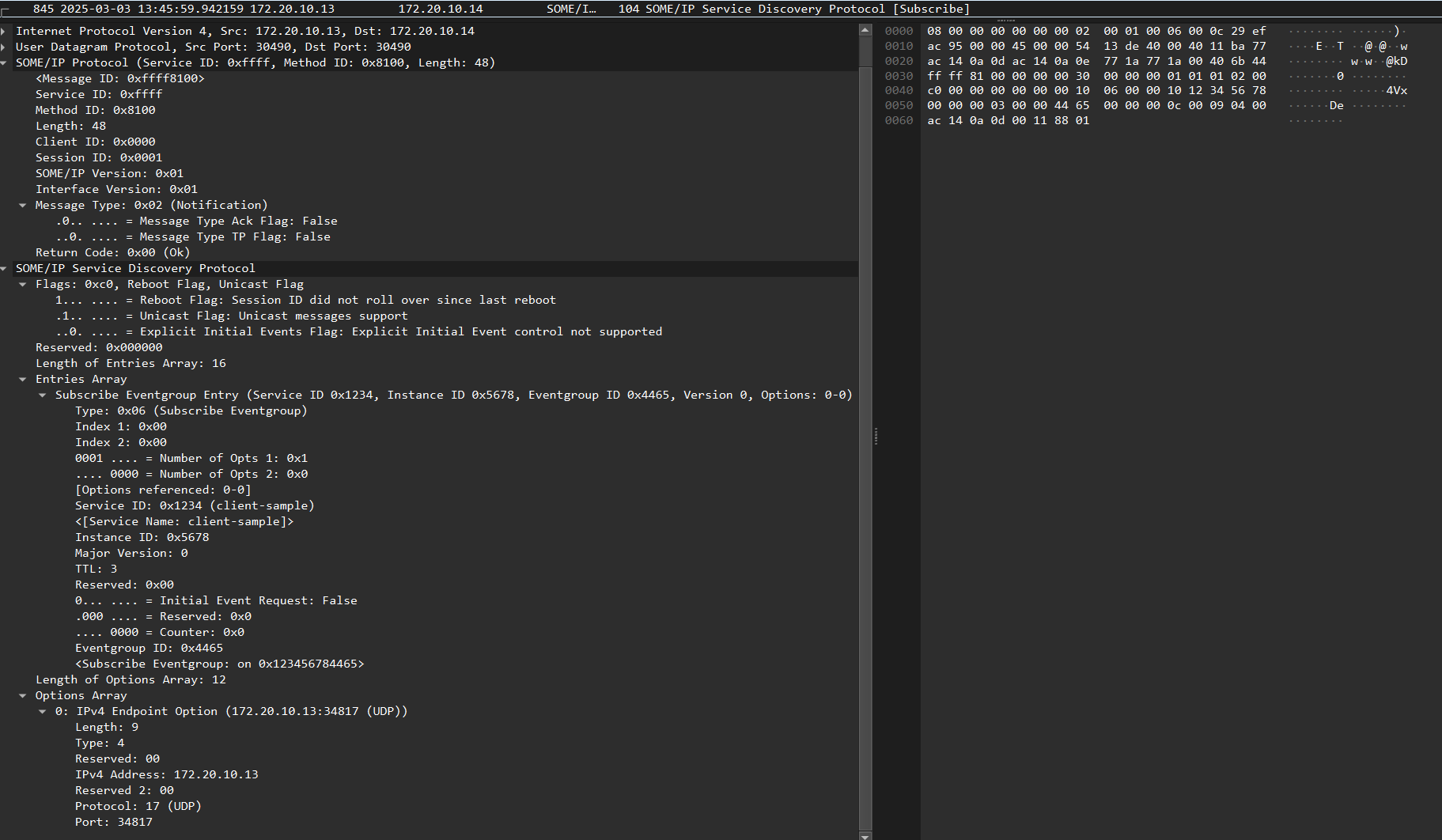Expand the User Datagram Protocol node
Viewport: 1442px width, 840px height.
tap(5, 47)
